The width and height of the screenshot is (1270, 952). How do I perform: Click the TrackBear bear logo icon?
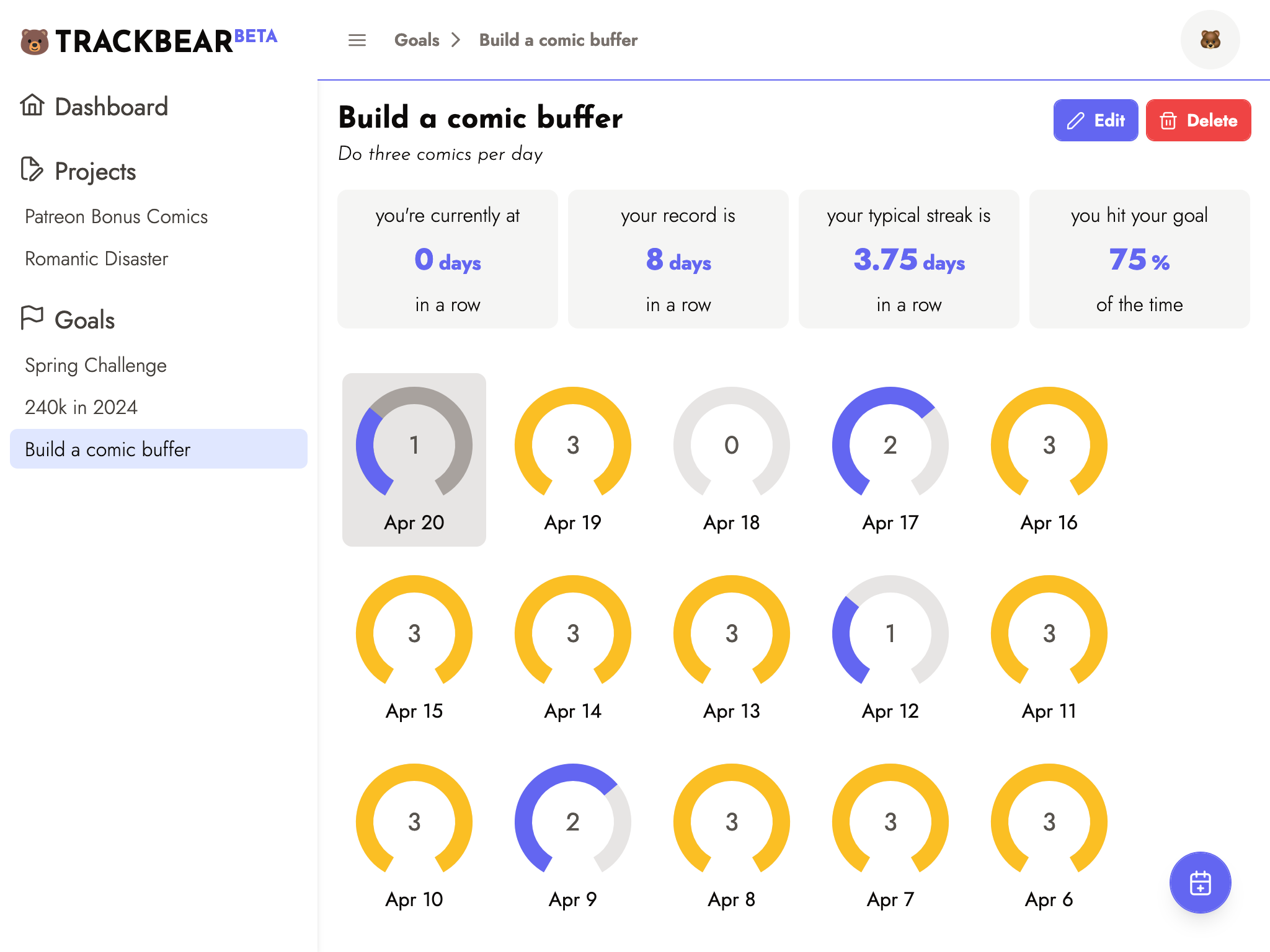click(x=34, y=42)
